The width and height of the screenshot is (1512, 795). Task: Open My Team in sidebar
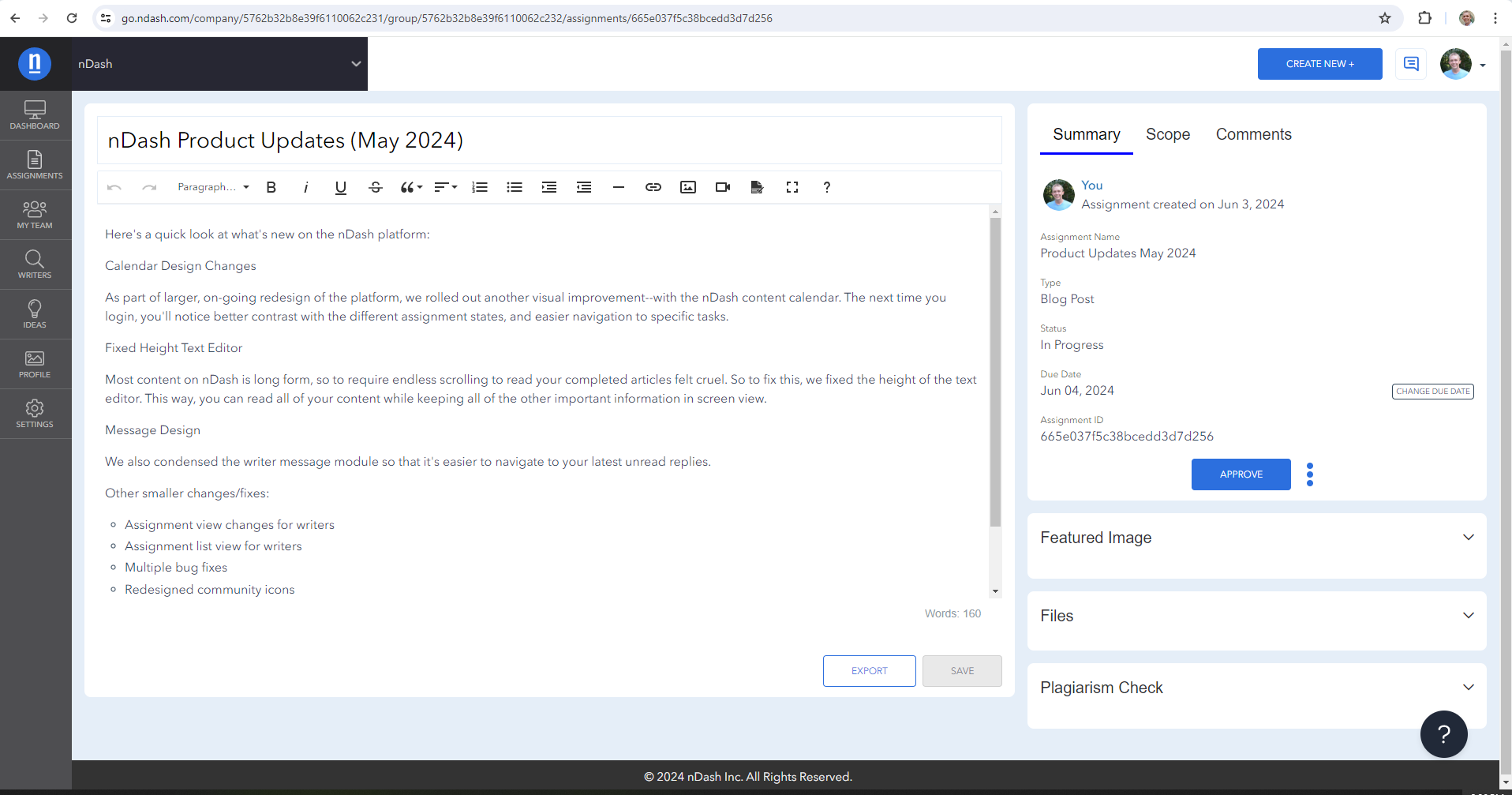click(35, 215)
